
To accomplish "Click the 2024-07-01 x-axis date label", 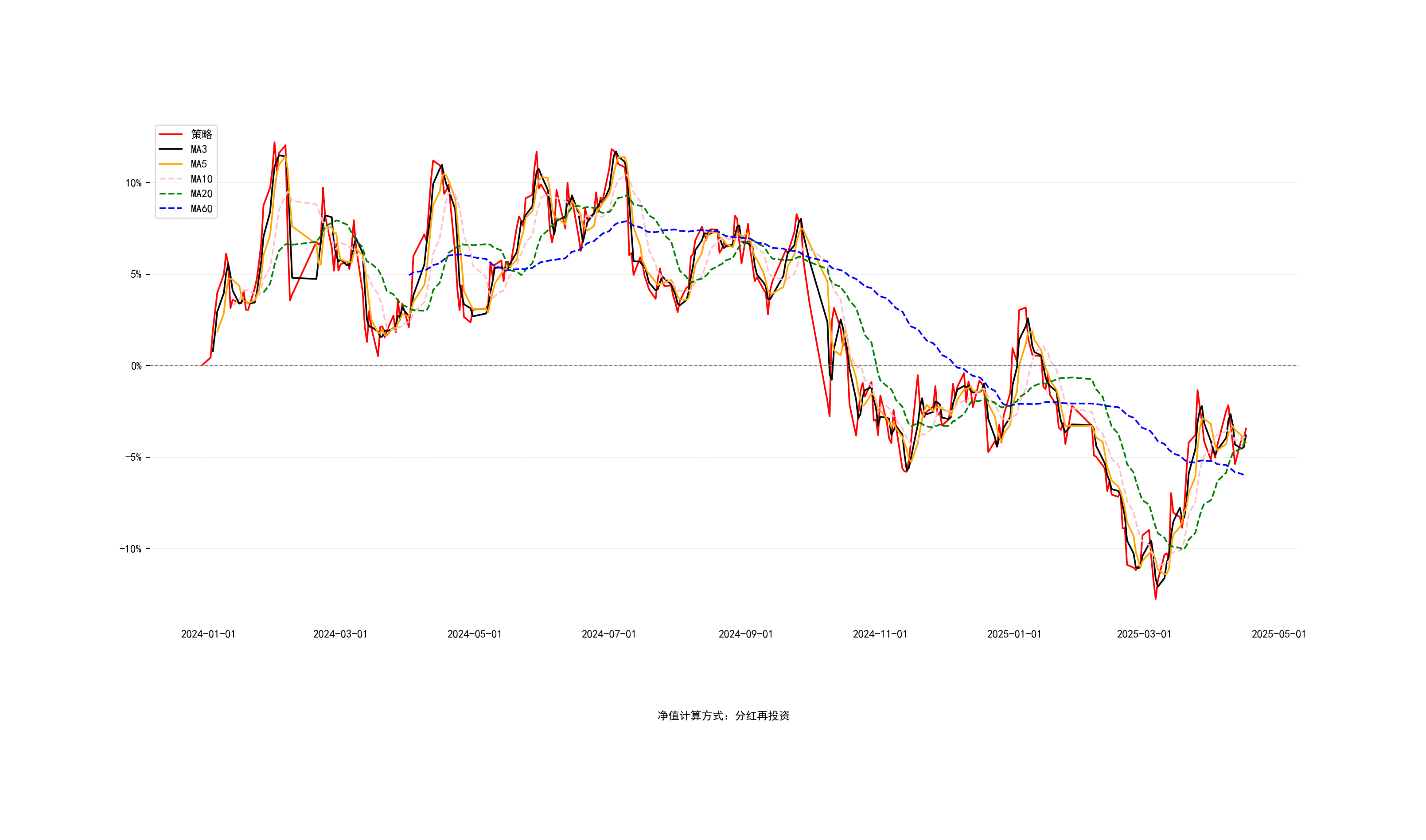I will point(608,634).
